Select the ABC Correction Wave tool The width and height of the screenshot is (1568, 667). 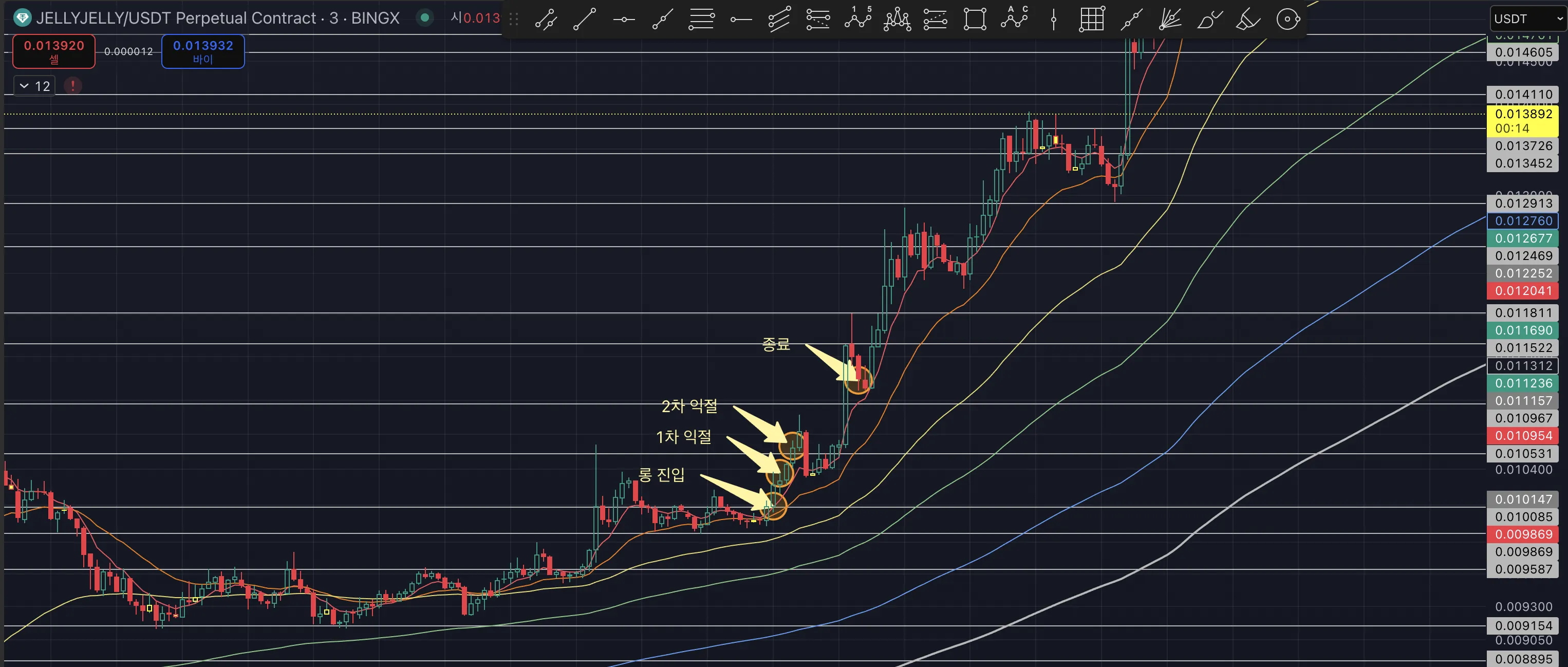point(1014,18)
